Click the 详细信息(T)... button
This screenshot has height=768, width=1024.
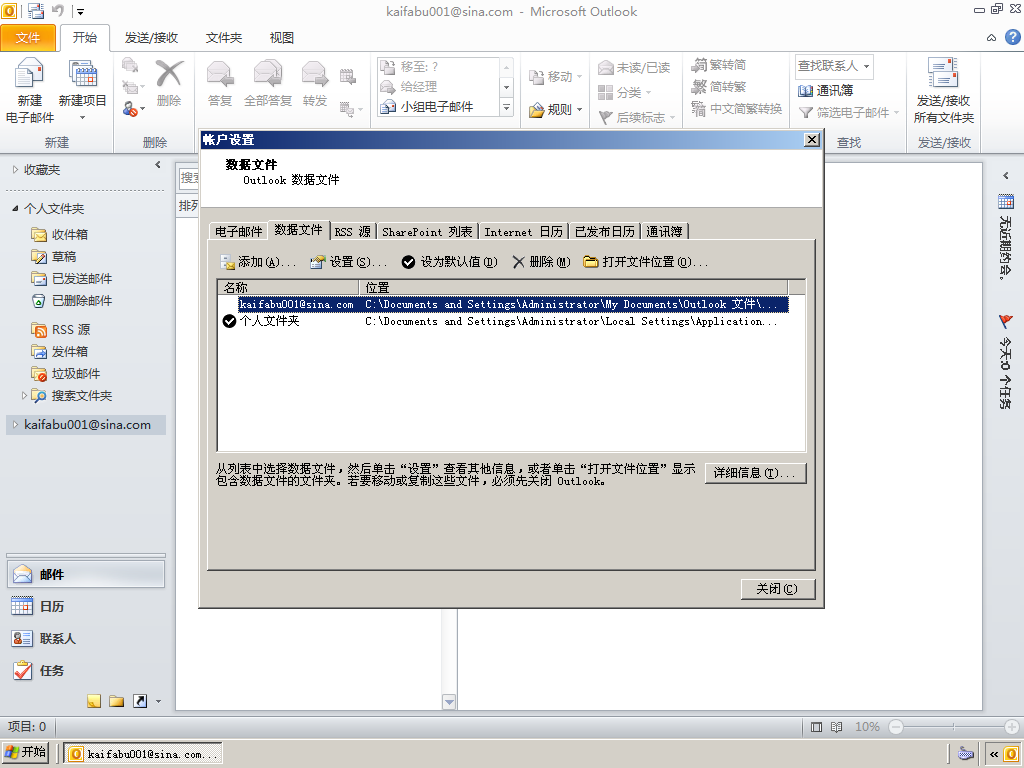[x=755, y=473]
